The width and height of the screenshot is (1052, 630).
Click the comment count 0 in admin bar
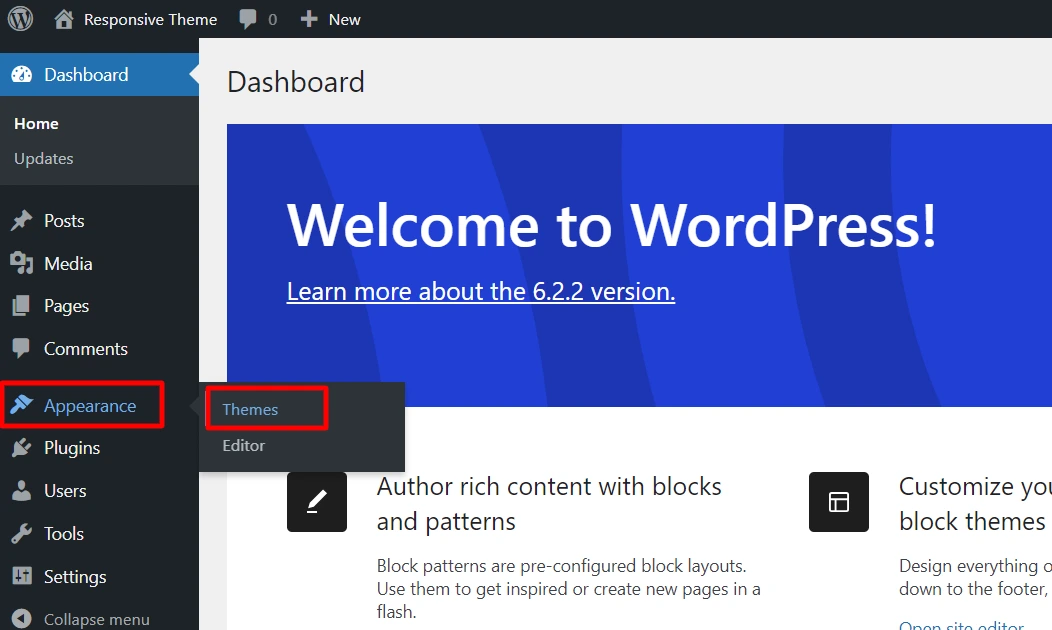pos(272,19)
